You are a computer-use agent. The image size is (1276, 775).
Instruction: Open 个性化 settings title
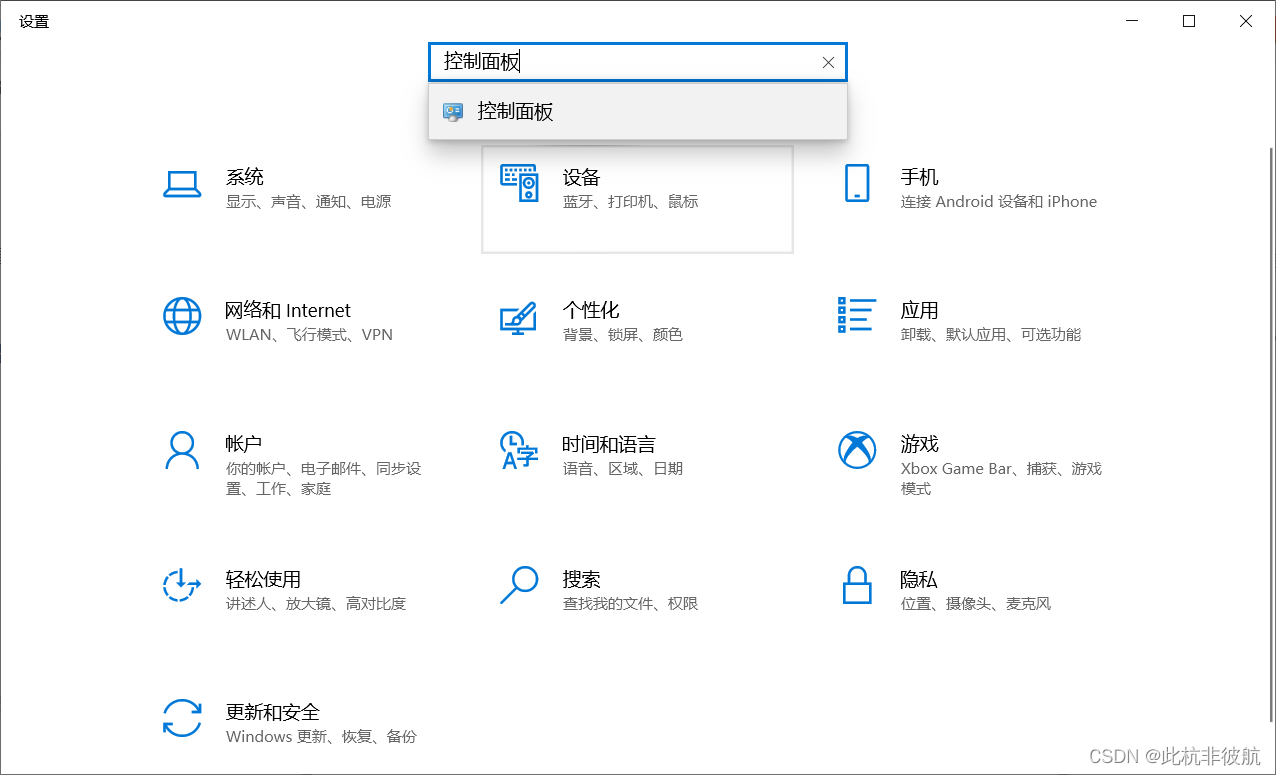591,310
